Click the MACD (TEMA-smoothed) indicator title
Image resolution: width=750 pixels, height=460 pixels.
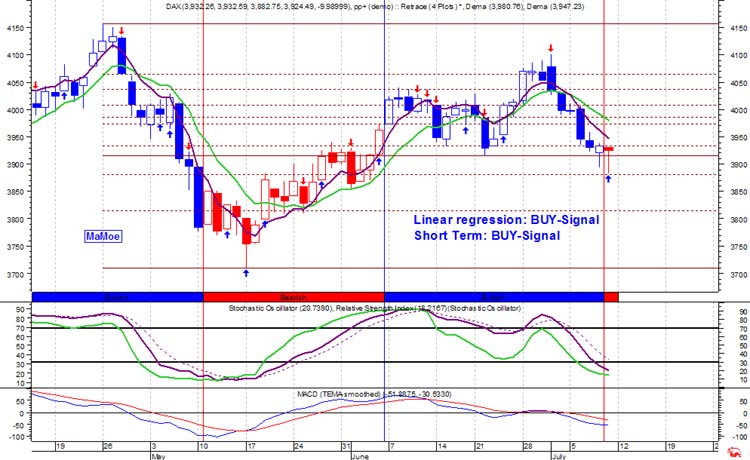(374, 394)
